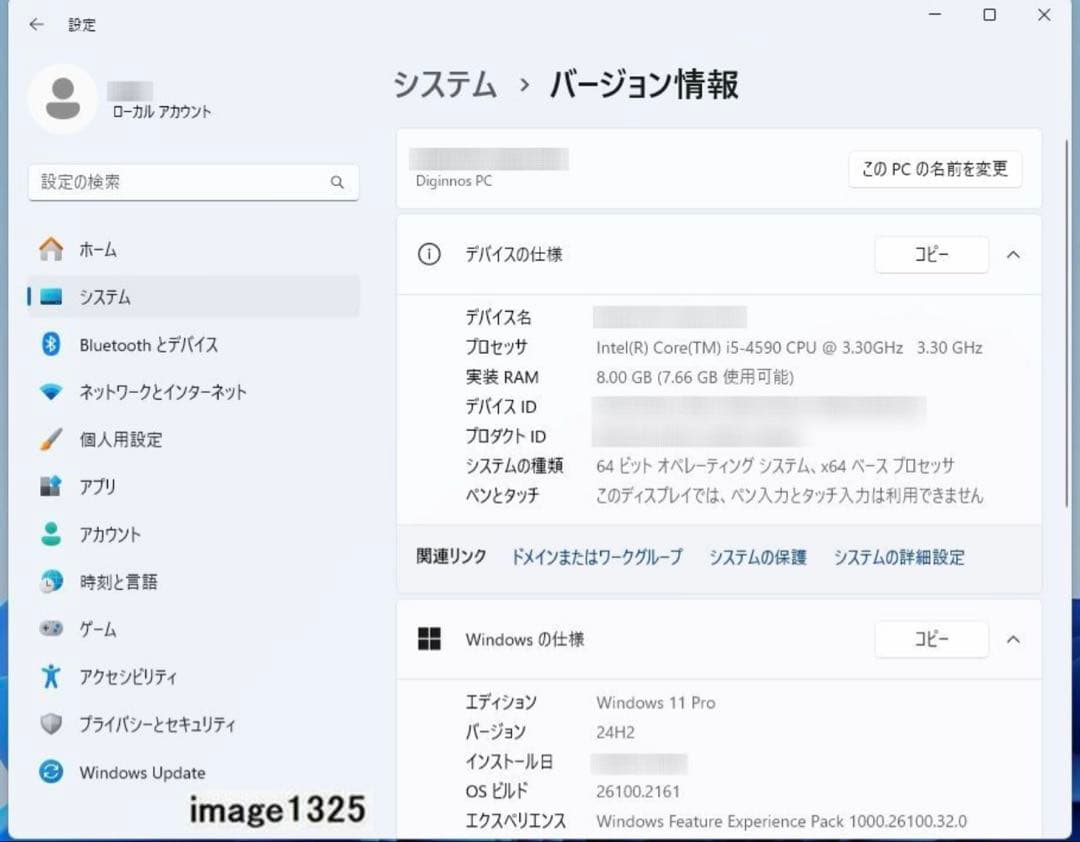
Task: Open ゲーム settings
Action: (x=100, y=629)
